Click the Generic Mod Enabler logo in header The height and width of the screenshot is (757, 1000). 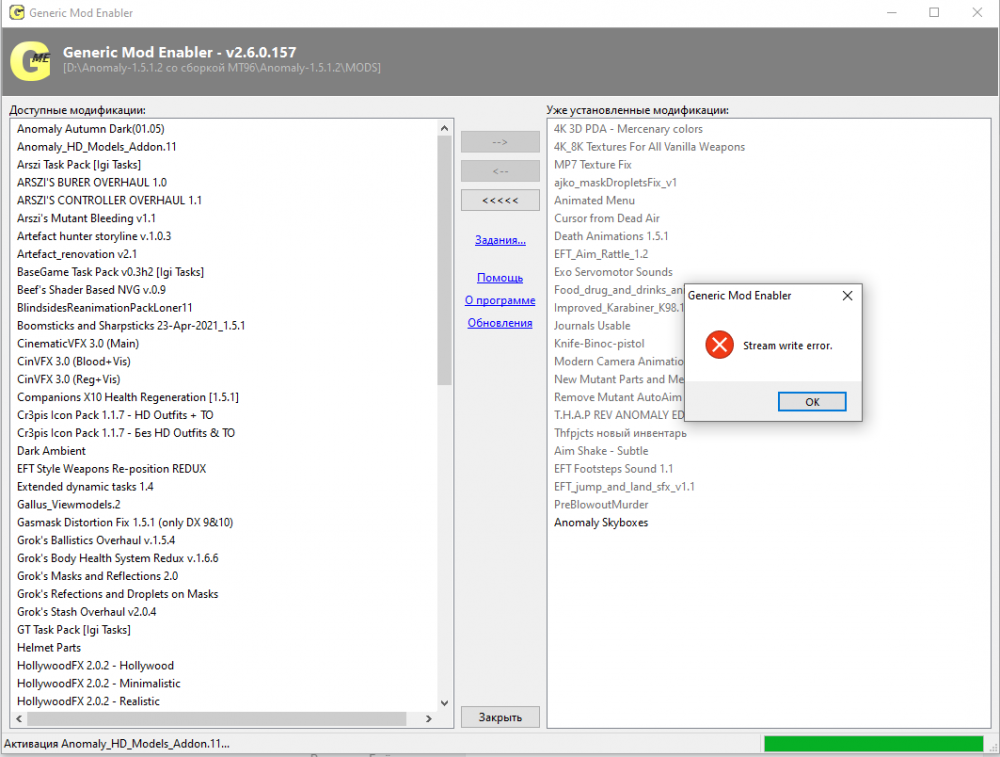click(31, 61)
